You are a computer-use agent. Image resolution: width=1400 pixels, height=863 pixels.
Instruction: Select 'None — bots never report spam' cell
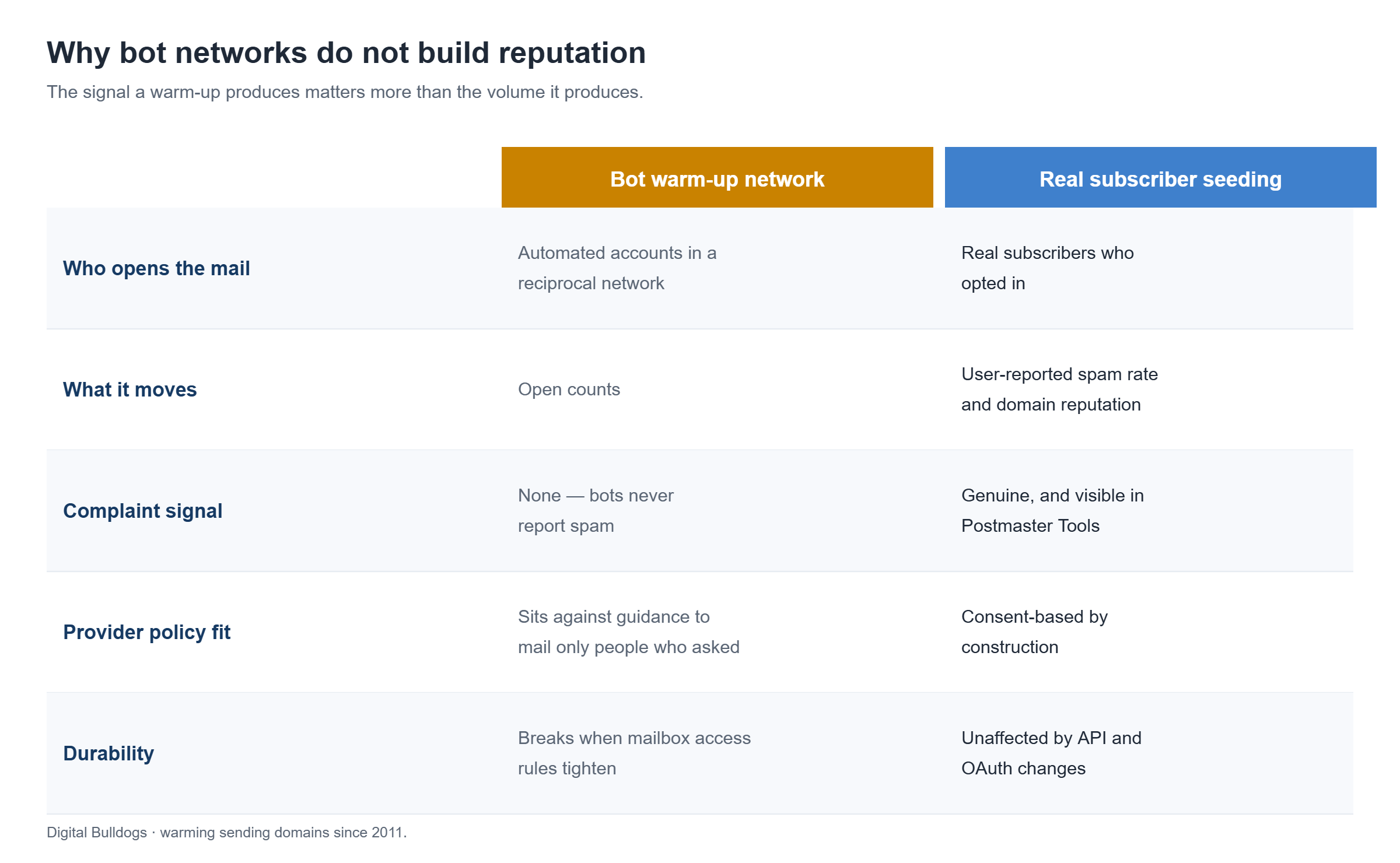(x=596, y=511)
